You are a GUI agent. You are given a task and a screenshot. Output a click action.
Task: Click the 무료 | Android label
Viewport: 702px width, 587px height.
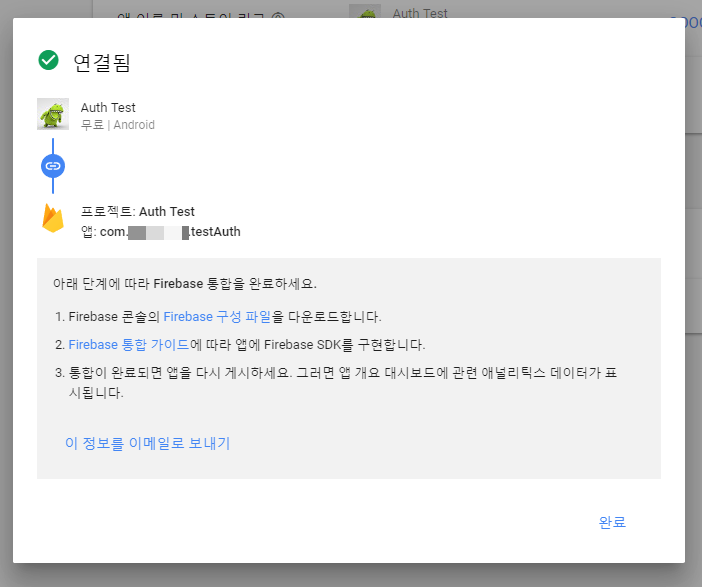pos(118,125)
